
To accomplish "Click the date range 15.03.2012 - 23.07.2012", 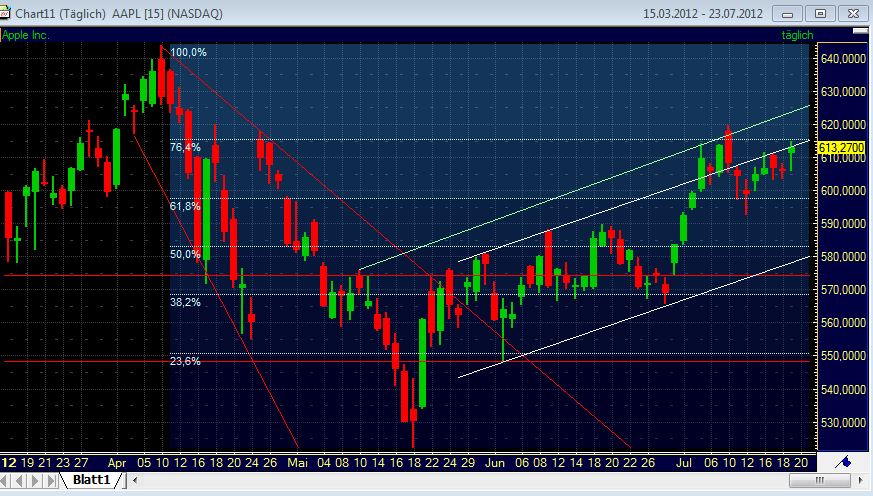I will [703, 13].
